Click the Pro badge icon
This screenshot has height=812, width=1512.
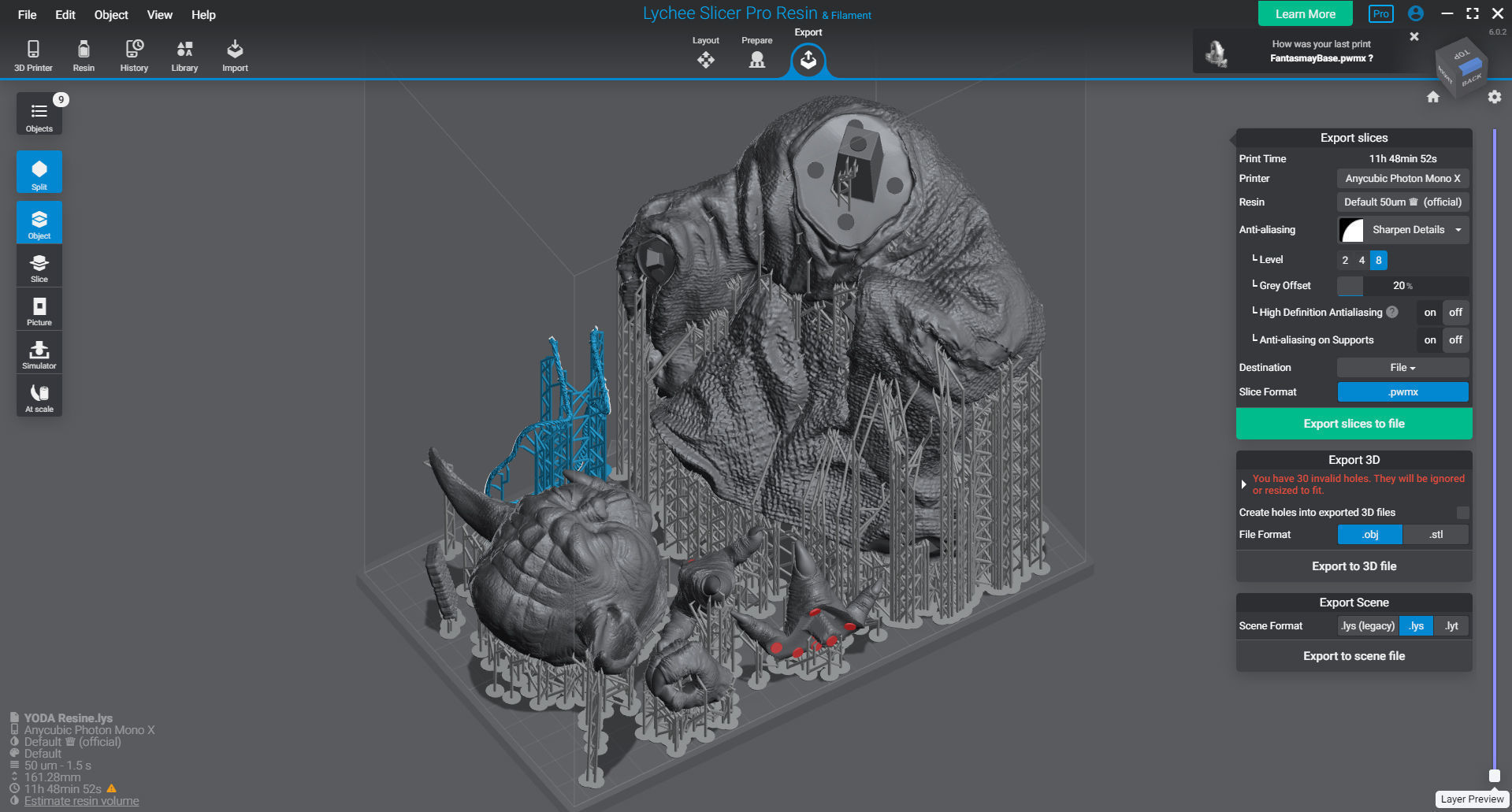pos(1381,14)
